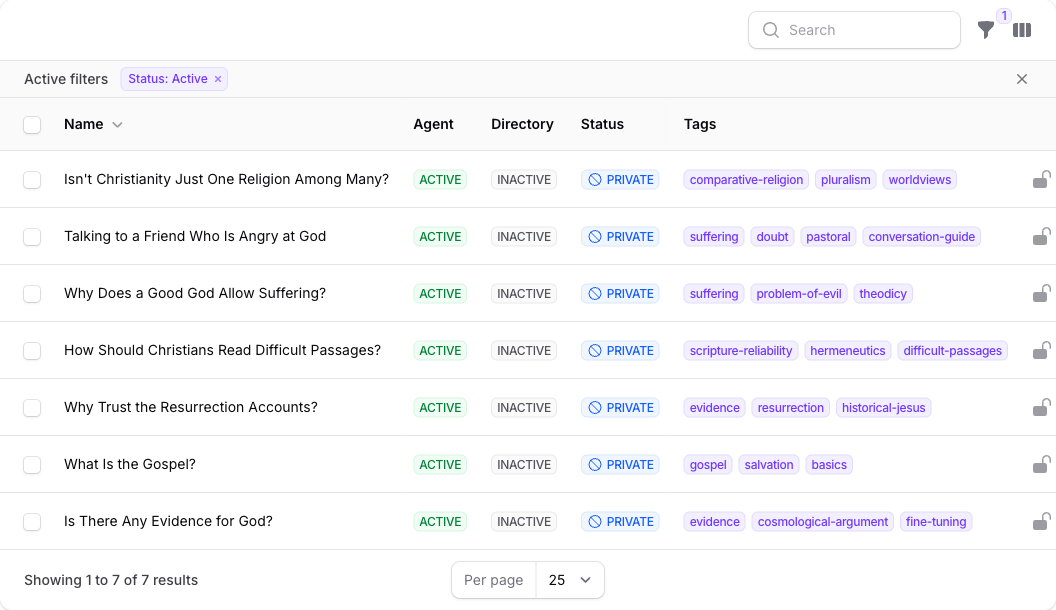Click the Status column header

point(602,124)
